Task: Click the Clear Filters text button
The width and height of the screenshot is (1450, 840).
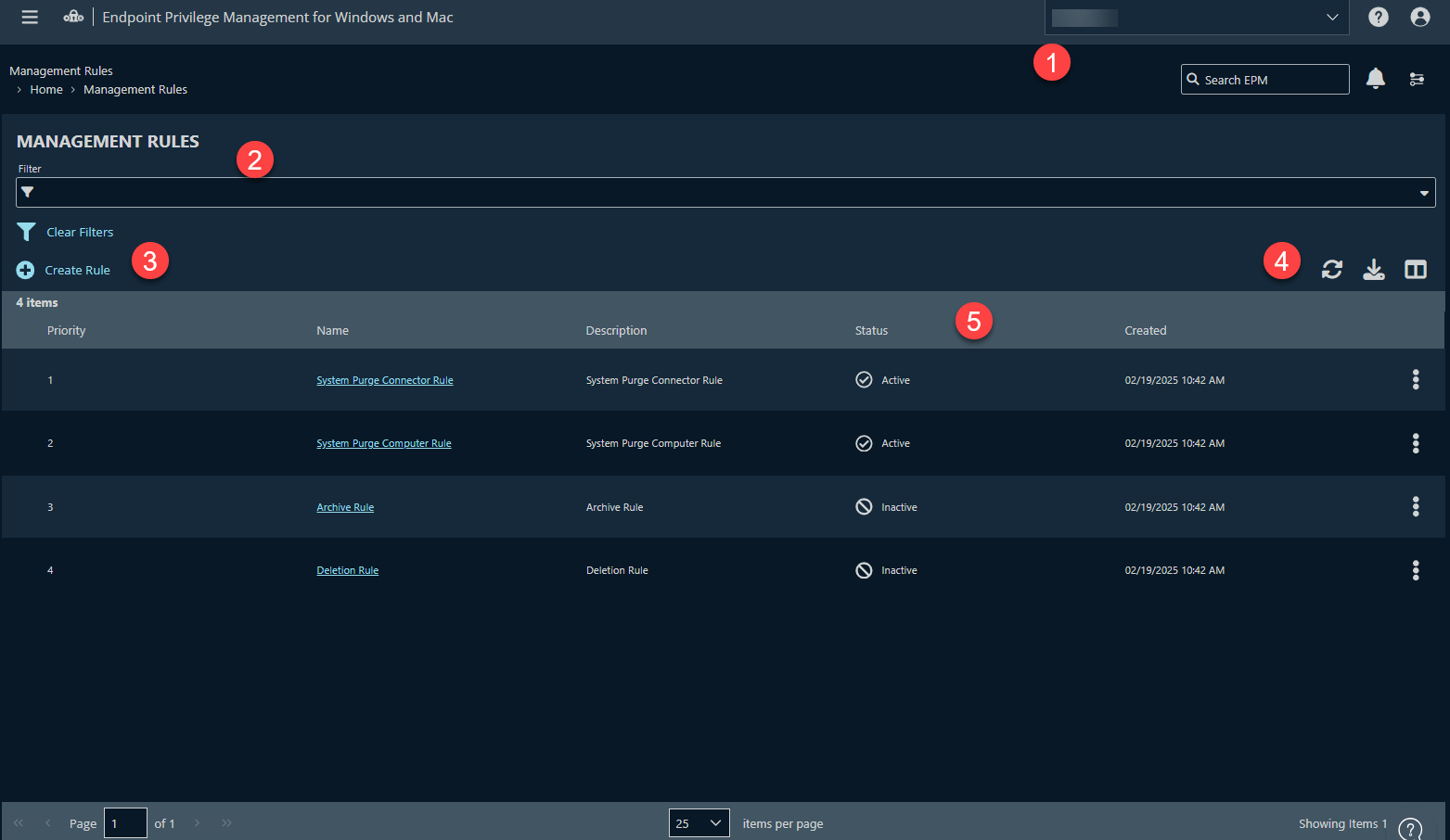Action: pos(80,232)
